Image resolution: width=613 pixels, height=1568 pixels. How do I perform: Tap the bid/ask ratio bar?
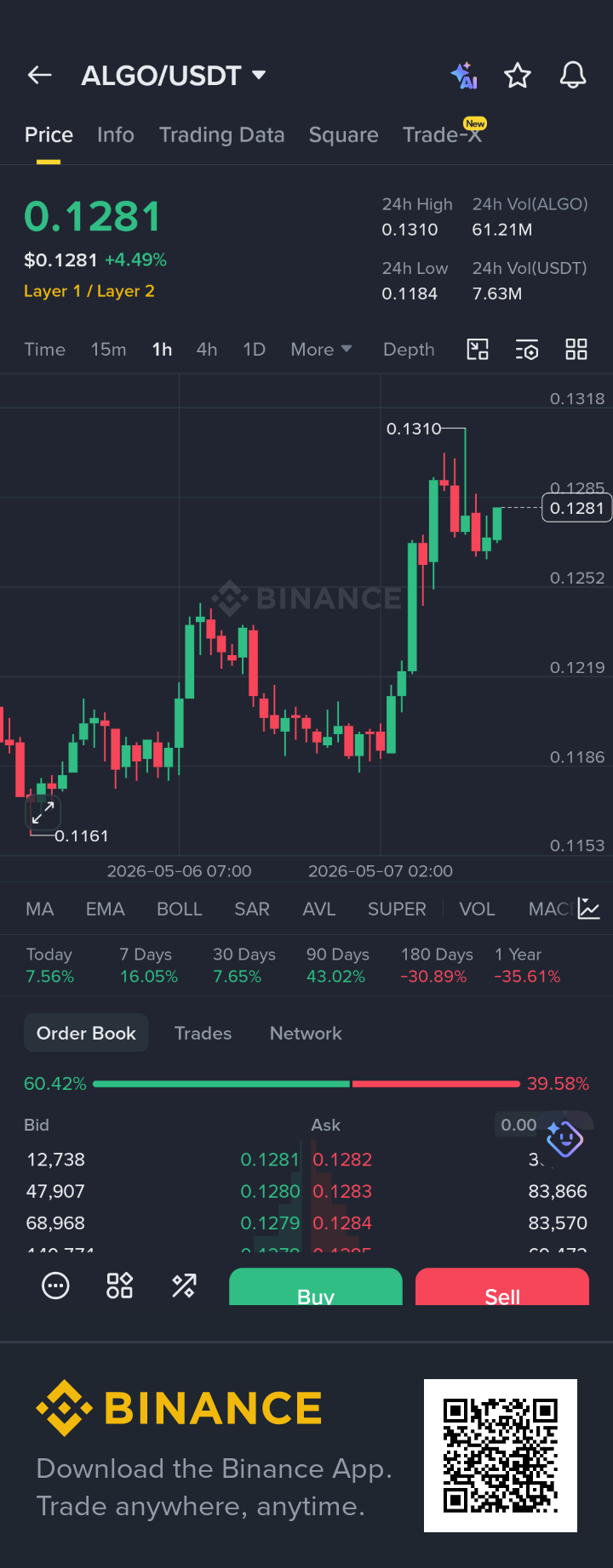(306, 1084)
